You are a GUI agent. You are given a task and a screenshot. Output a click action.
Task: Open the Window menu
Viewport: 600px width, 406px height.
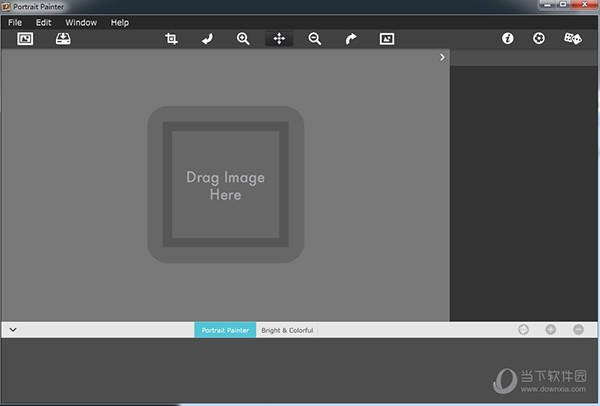[x=81, y=23]
